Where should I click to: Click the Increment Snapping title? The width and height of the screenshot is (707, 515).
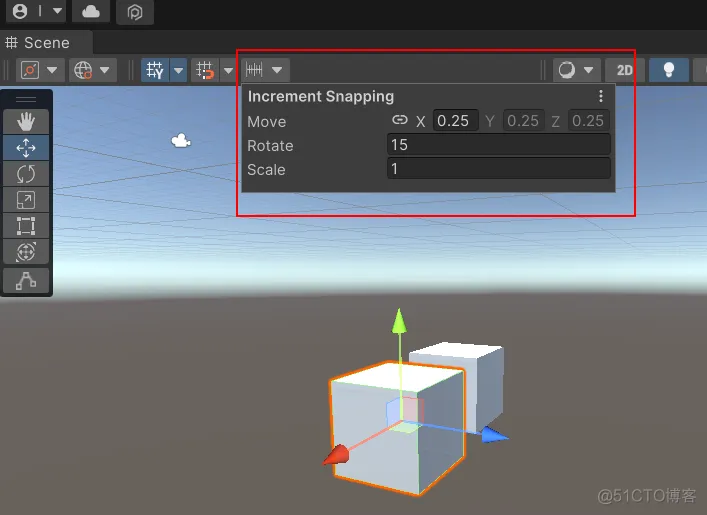[321, 97]
